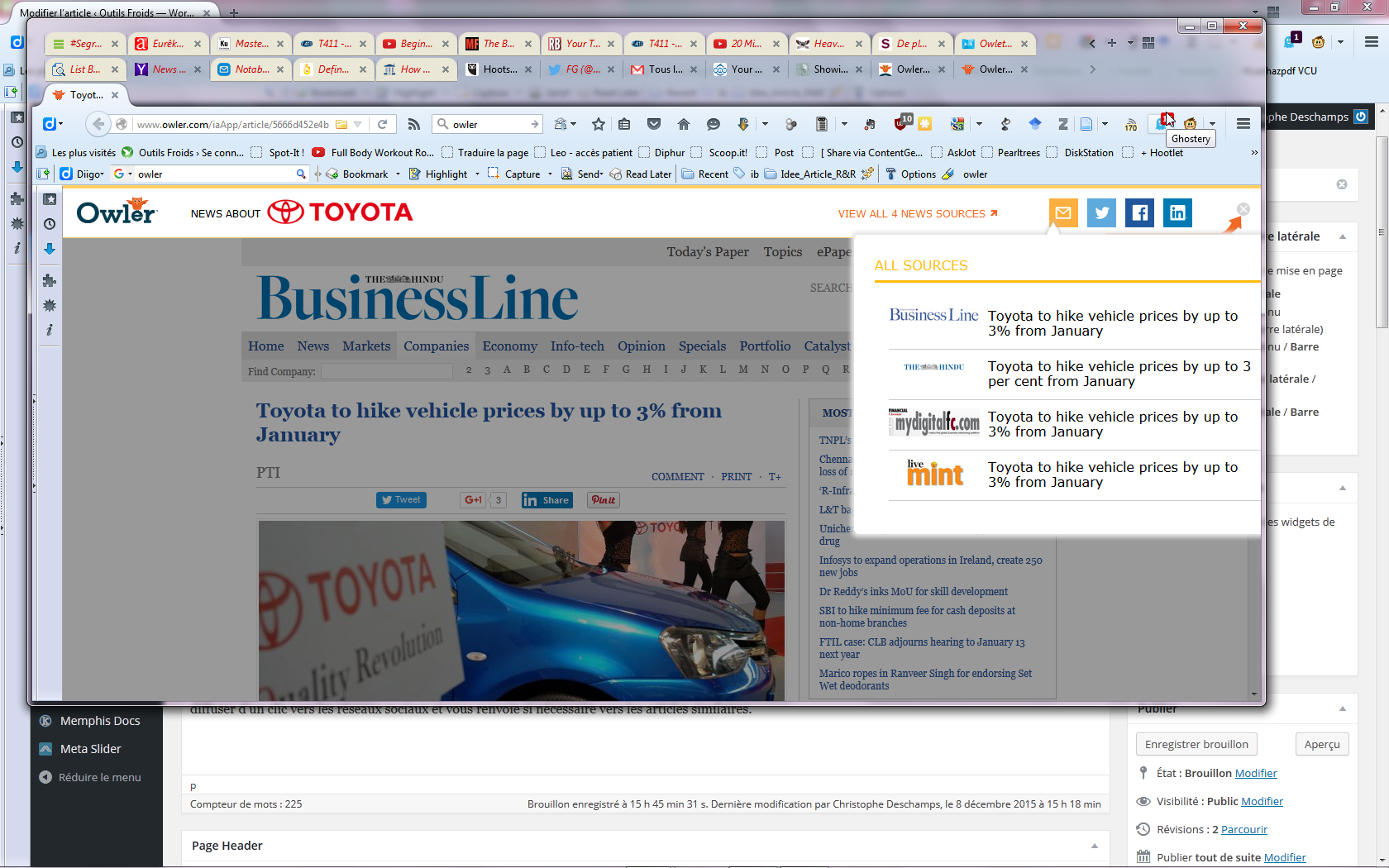Click the Diigo toolbar search field

coord(218,174)
